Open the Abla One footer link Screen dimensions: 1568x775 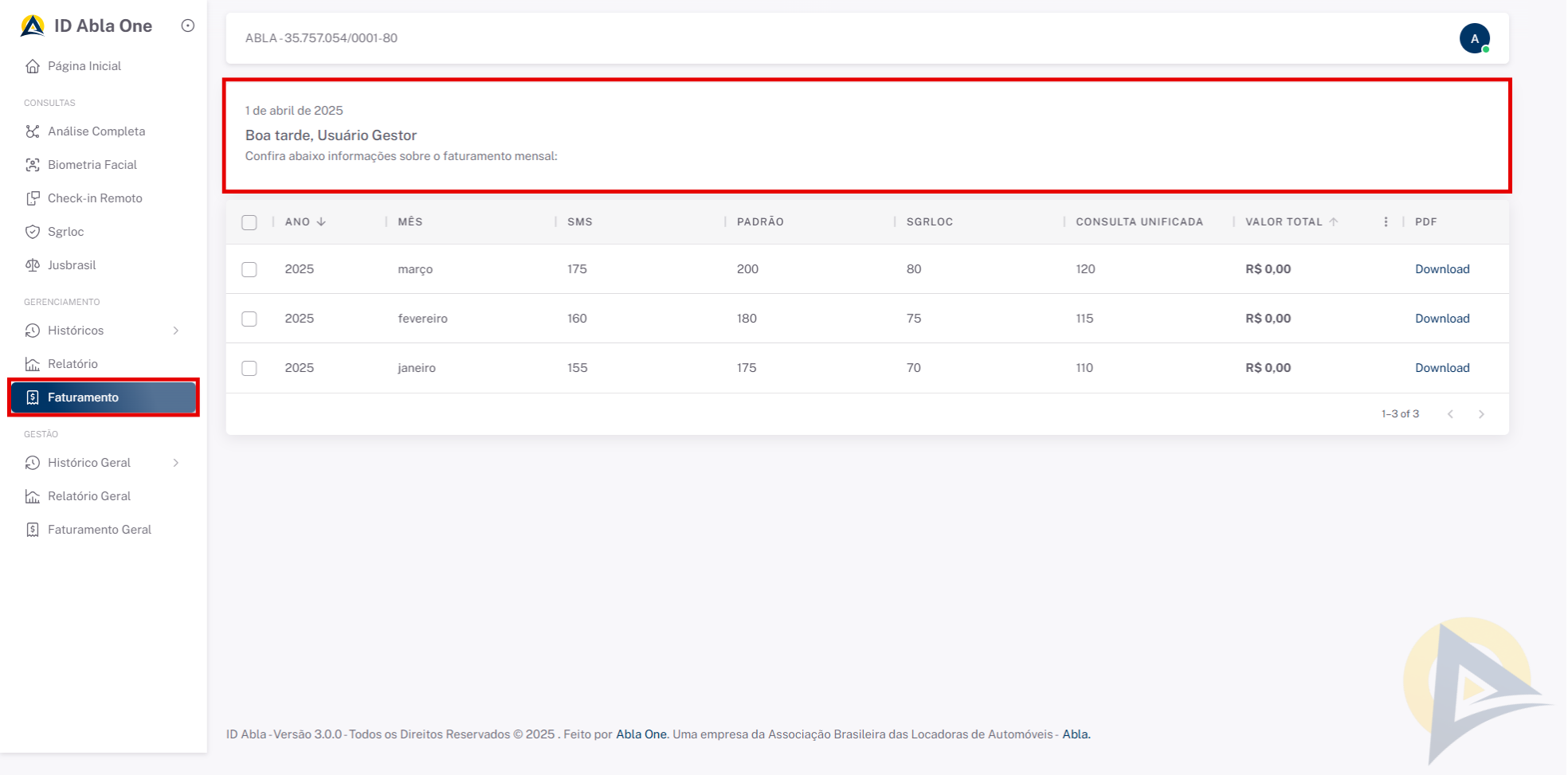click(x=641, y=734)
